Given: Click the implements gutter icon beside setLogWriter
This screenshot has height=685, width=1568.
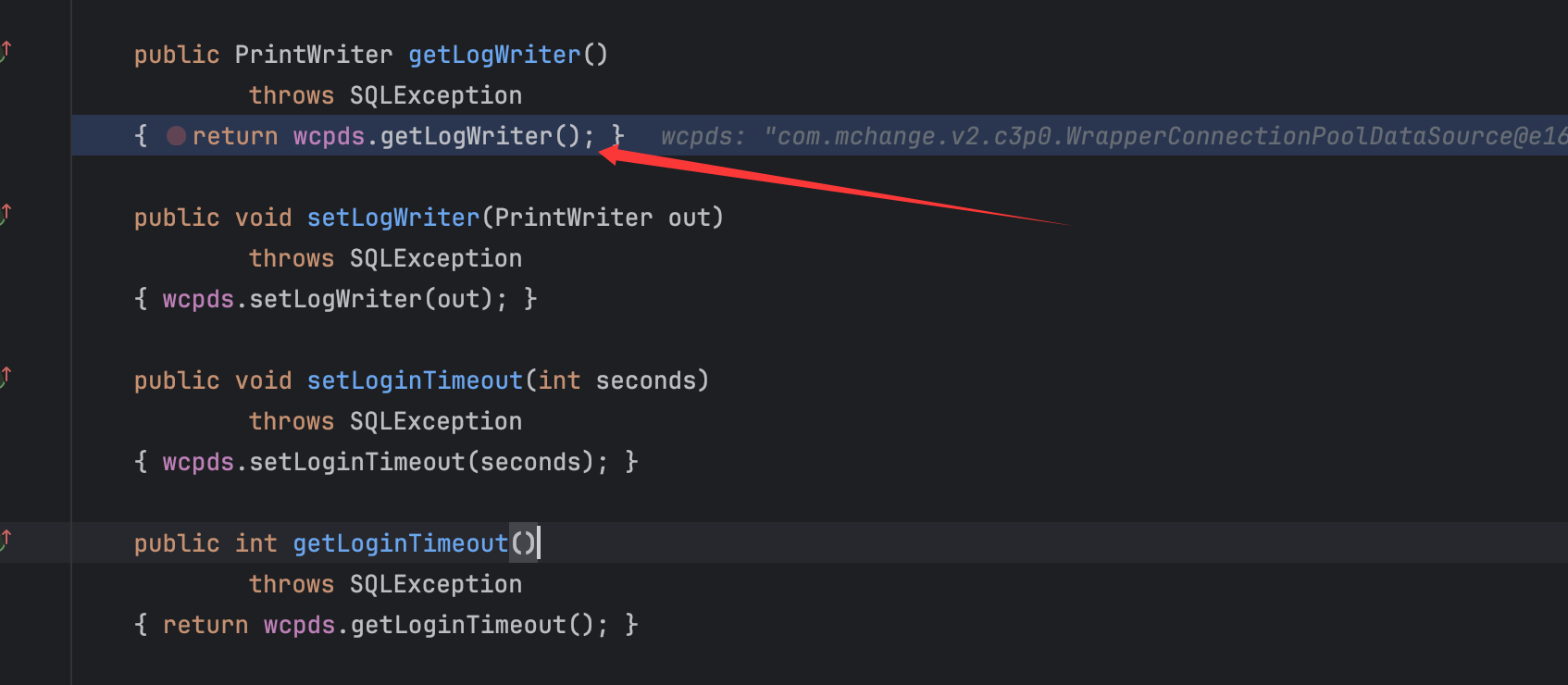Looking at the screenshot, I should pos(6,214).
